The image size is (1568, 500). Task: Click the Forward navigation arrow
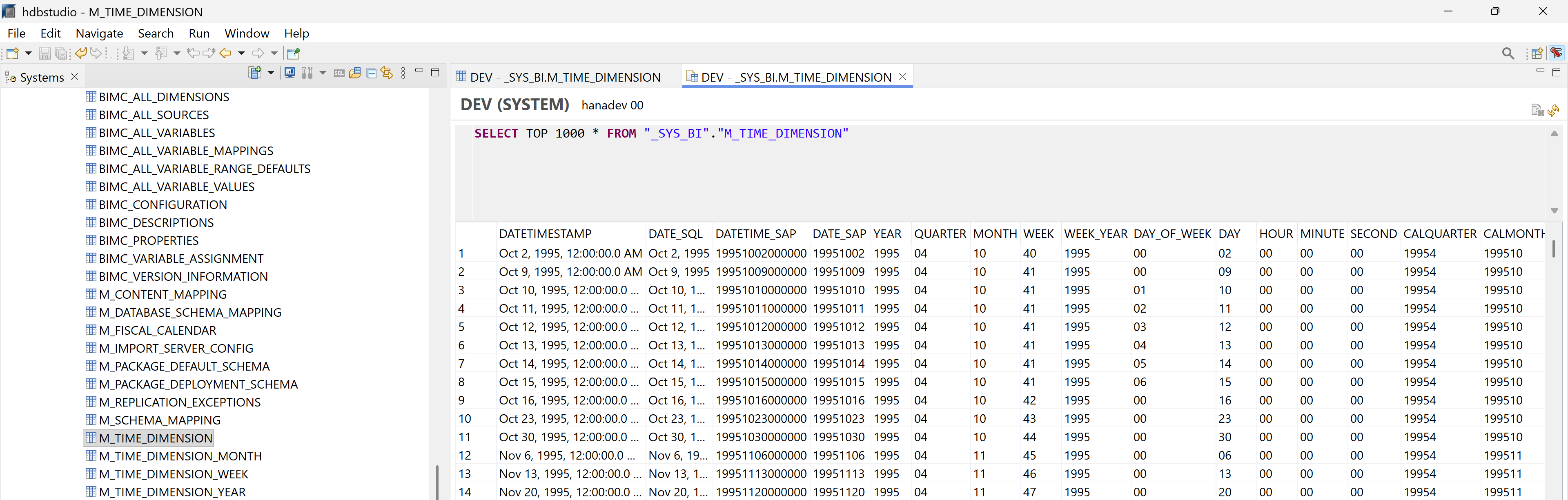258,53
